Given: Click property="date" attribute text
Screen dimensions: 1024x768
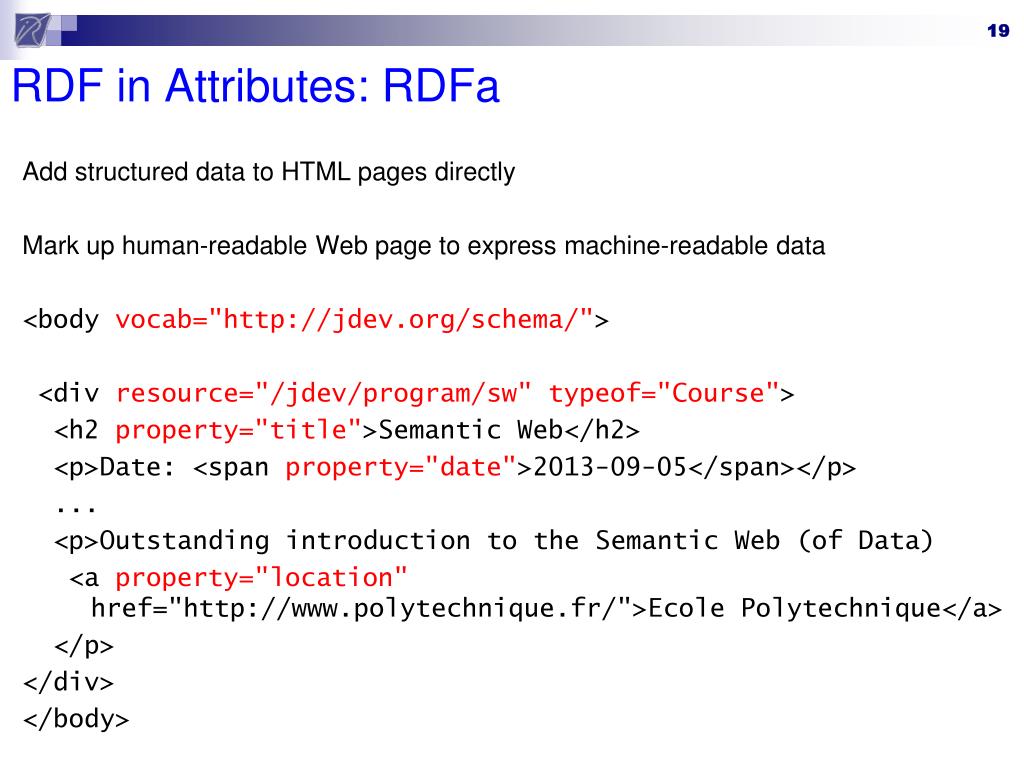Looking at the screenshot, I should [401, 468].
